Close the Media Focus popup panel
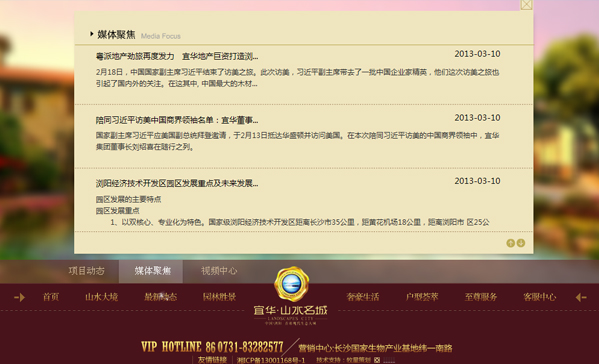The height and width of the screenshot is (364, 599). coord(526,5)
